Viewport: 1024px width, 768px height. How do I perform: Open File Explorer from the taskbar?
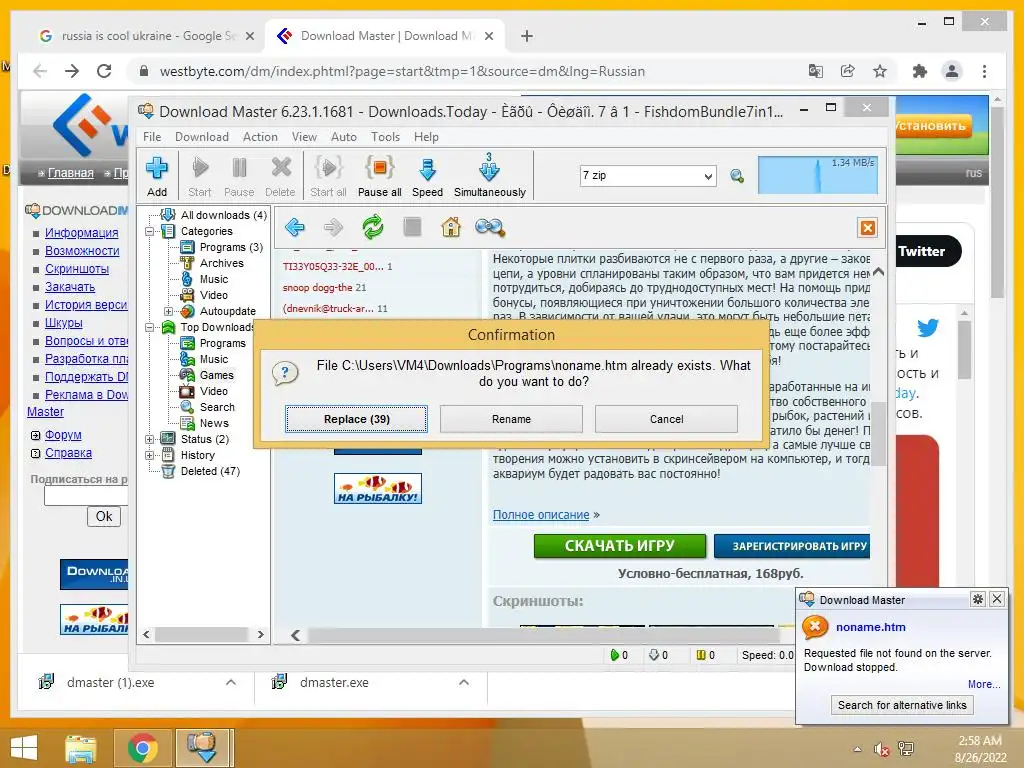[80, 748]
